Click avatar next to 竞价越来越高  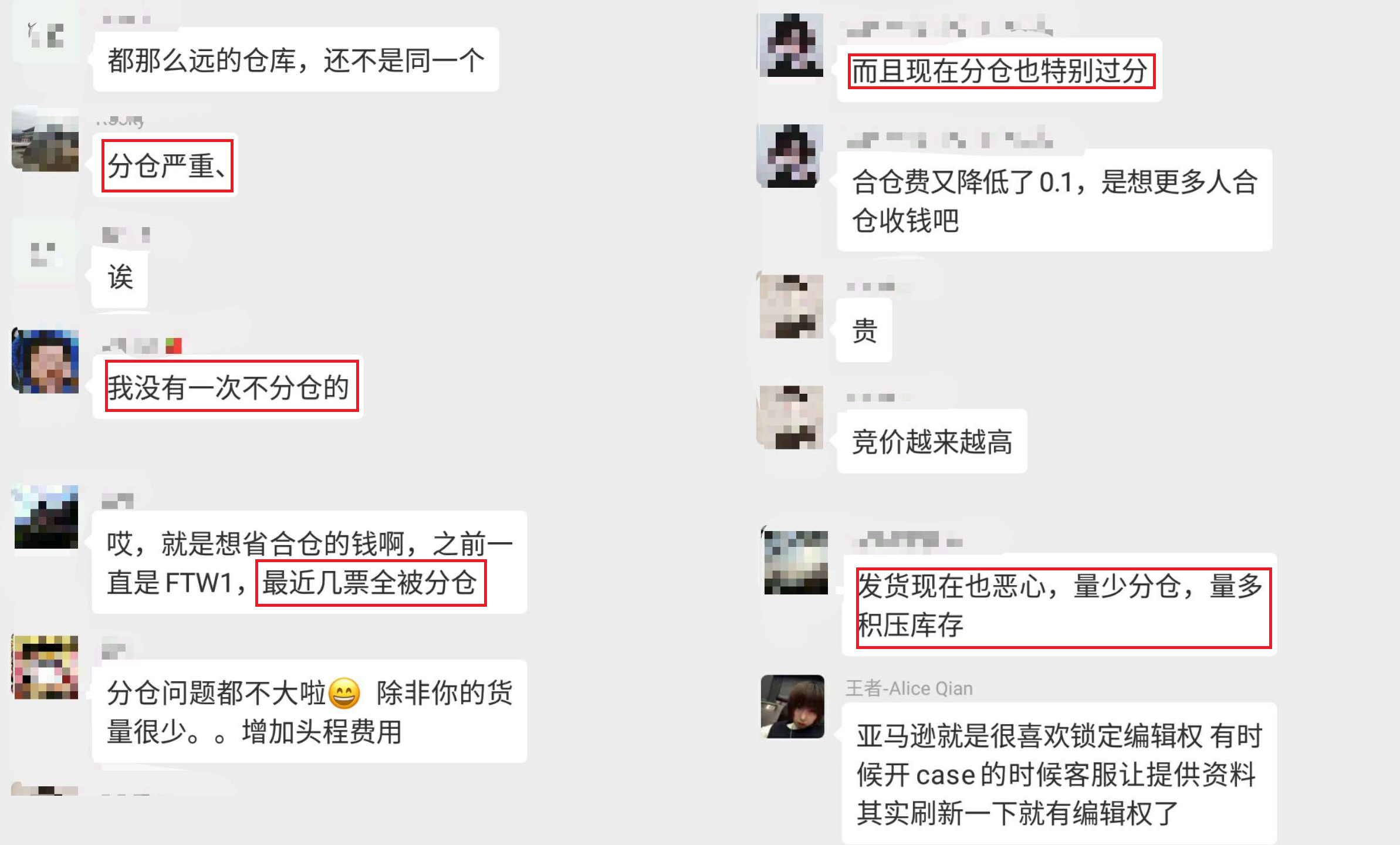791,417
